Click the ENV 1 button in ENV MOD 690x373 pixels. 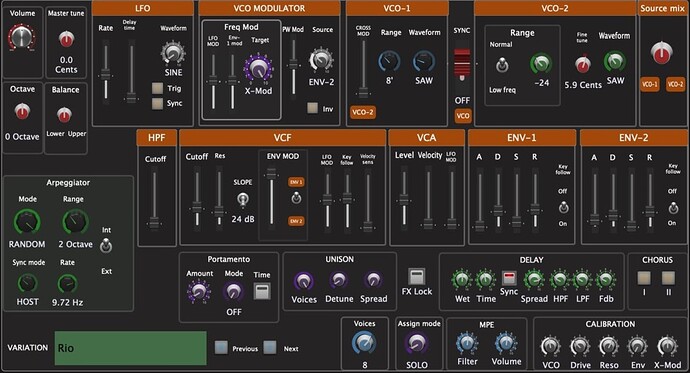[296, 182]
